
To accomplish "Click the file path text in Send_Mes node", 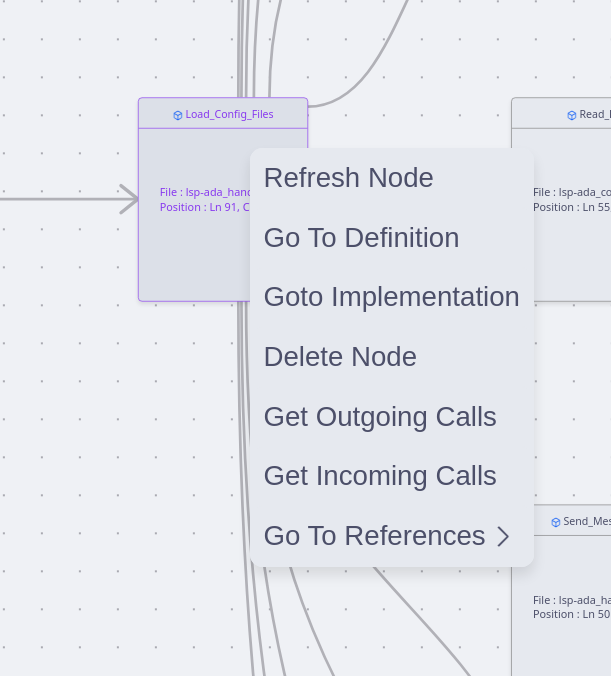I will pyautogui.click(x=571, y=600).
